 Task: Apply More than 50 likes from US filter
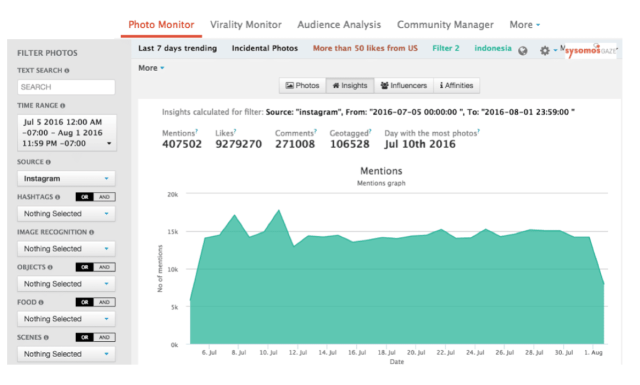pyautogui.click(x=365, y=48)
